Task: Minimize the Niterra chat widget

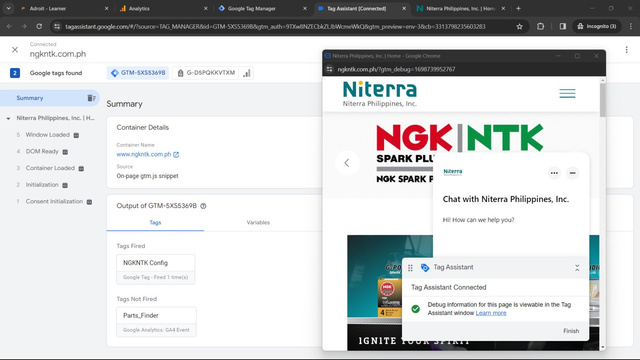Action: click(x=573, y=173)
